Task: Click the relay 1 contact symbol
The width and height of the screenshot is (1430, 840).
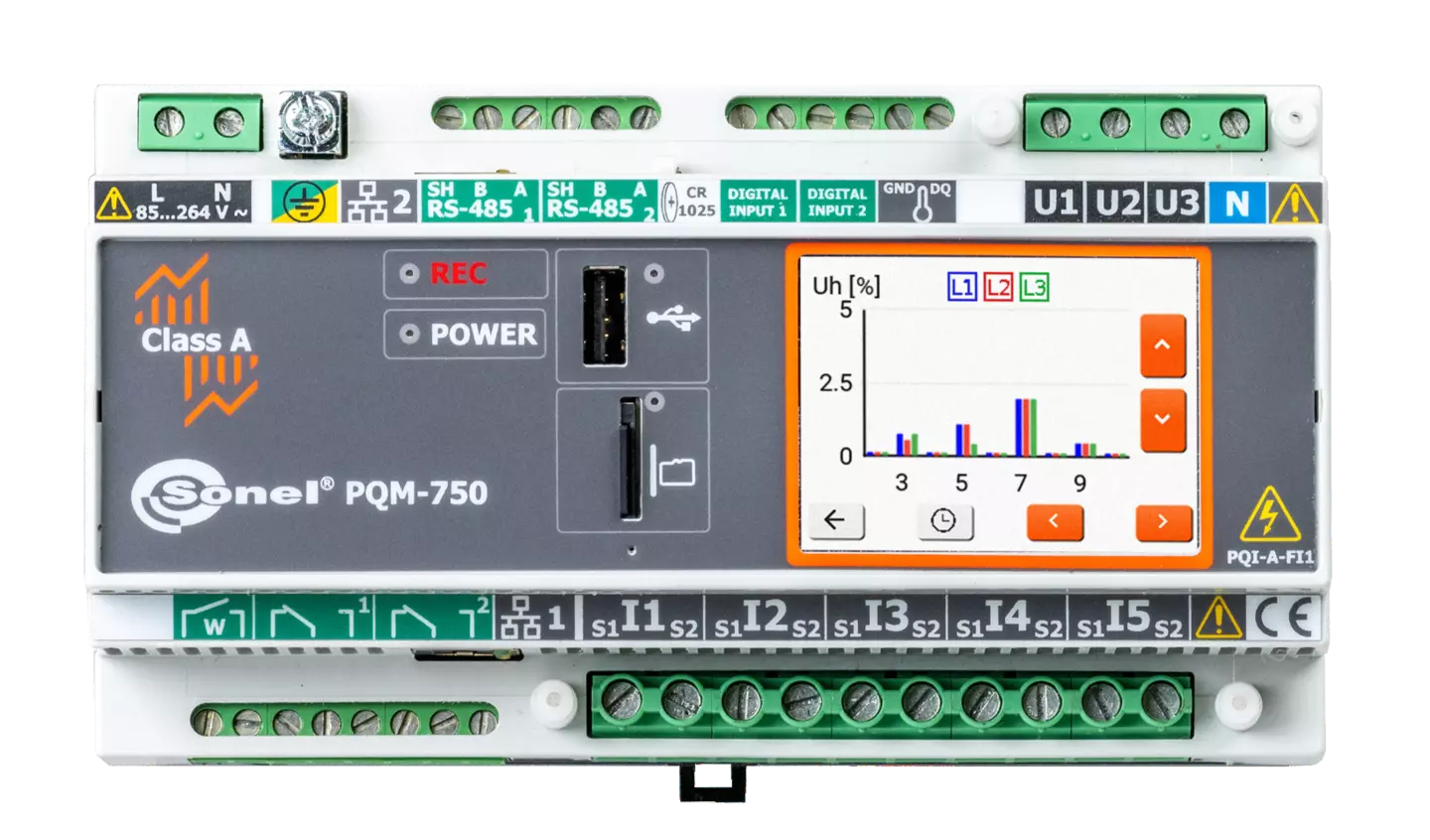Action: (x=314, y=618)
